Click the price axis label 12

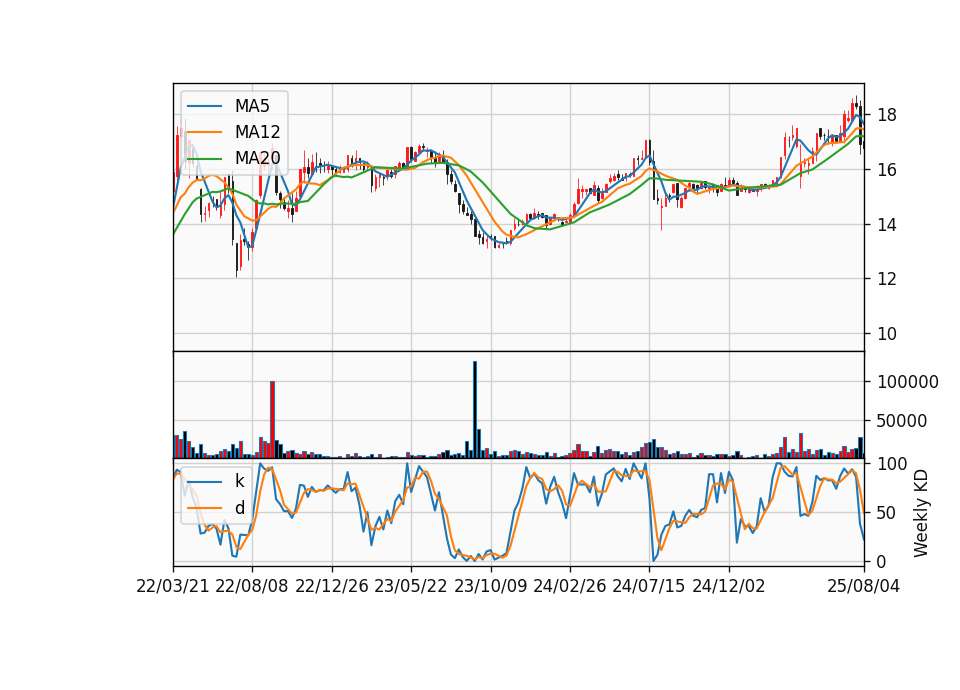click(x=887, y=279)
